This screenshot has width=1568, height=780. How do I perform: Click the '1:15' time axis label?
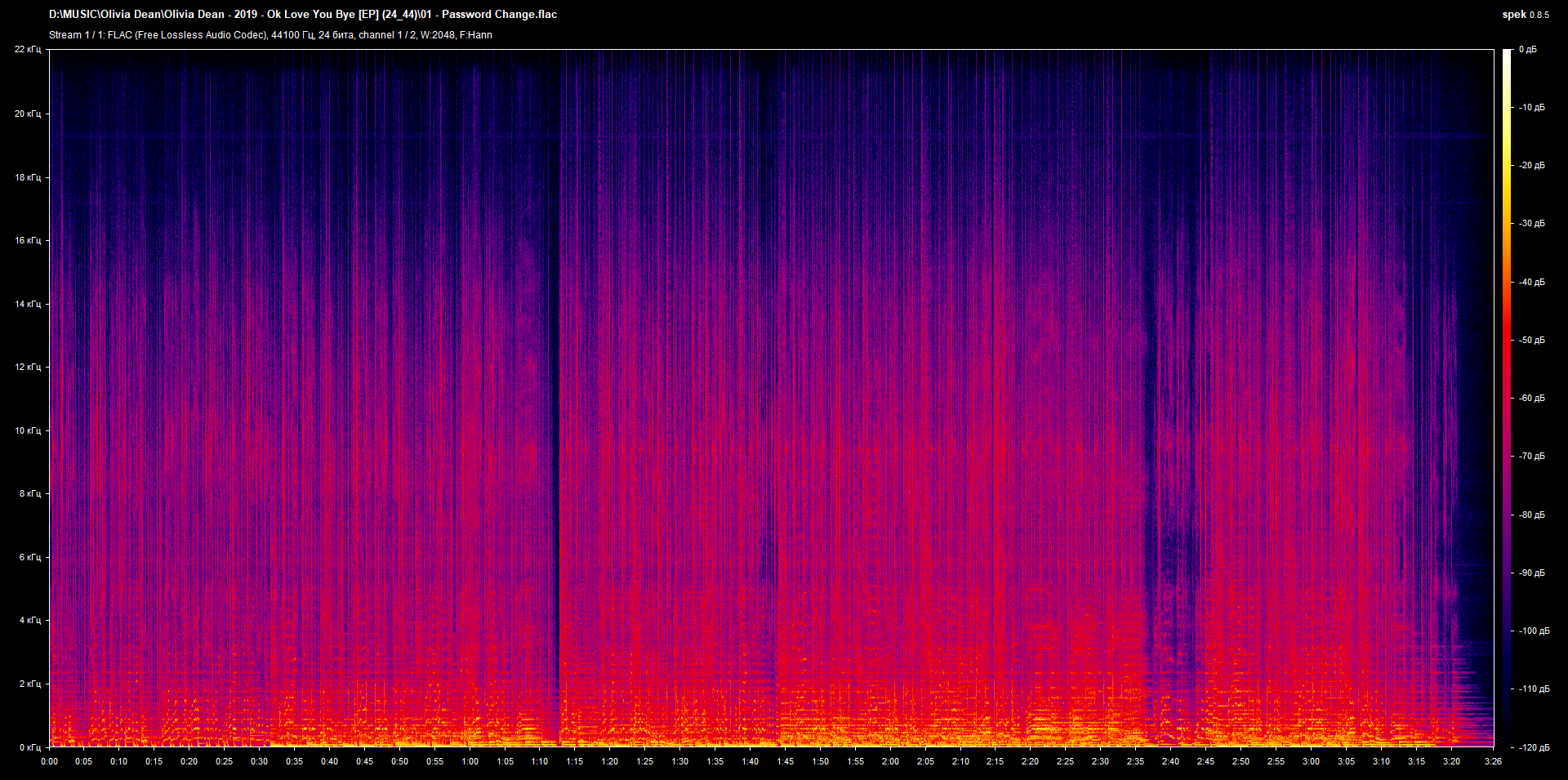[x=575, y=761]
